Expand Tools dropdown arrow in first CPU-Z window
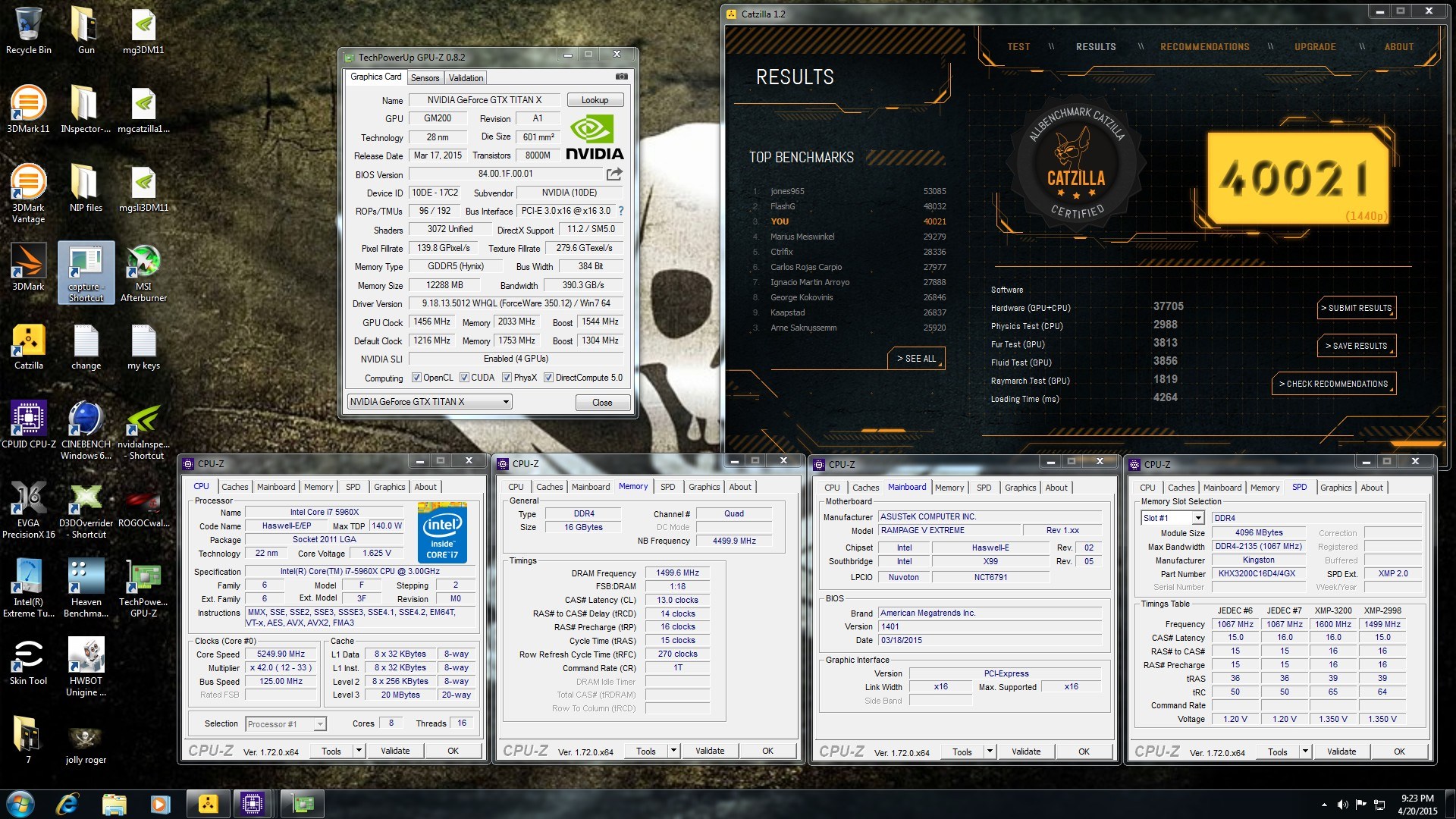 coord(359,751)
